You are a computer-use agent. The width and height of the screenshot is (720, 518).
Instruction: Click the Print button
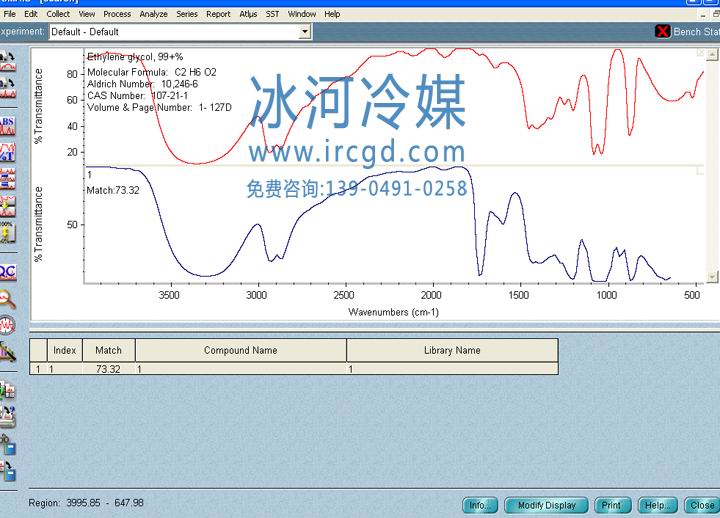611,505
